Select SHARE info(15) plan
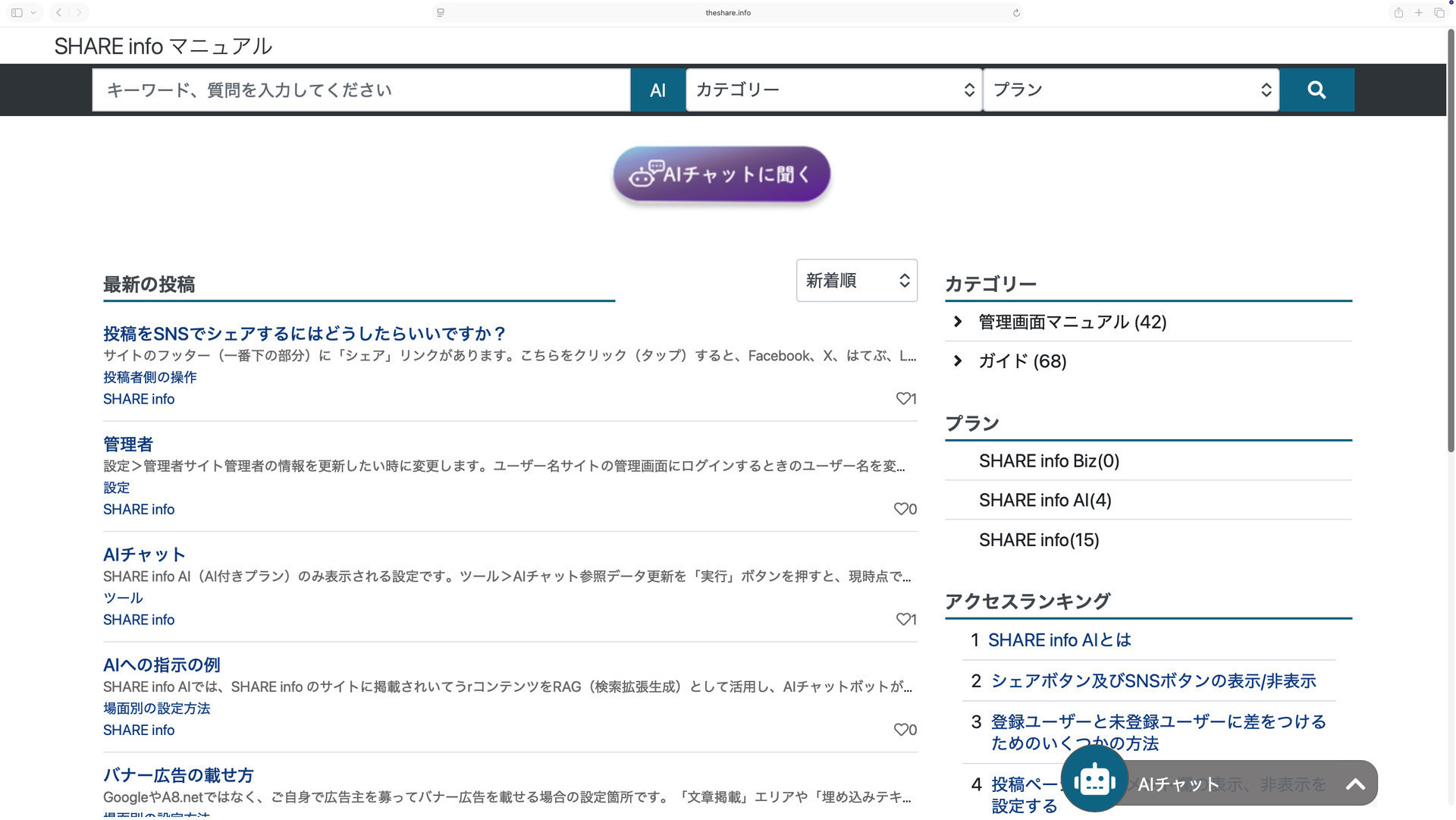 click(x=1039, y=540)
